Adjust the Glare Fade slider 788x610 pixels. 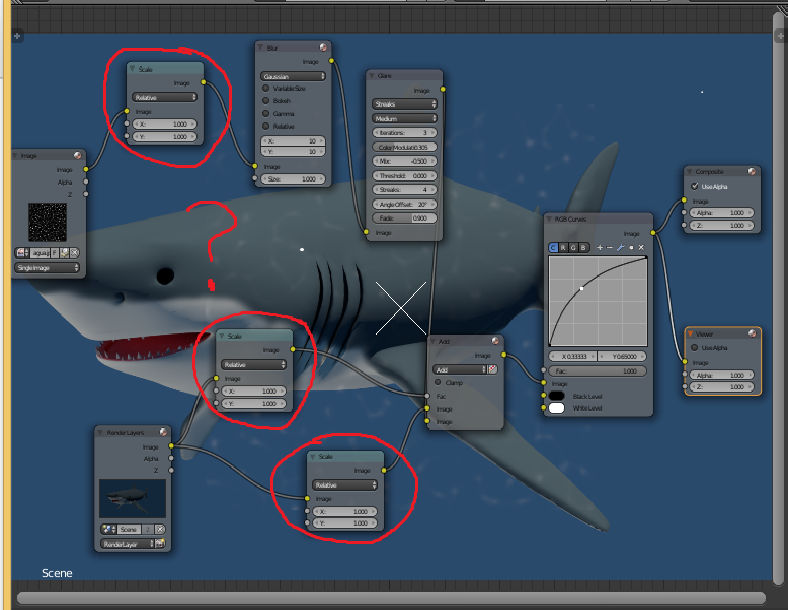(405, 218)
